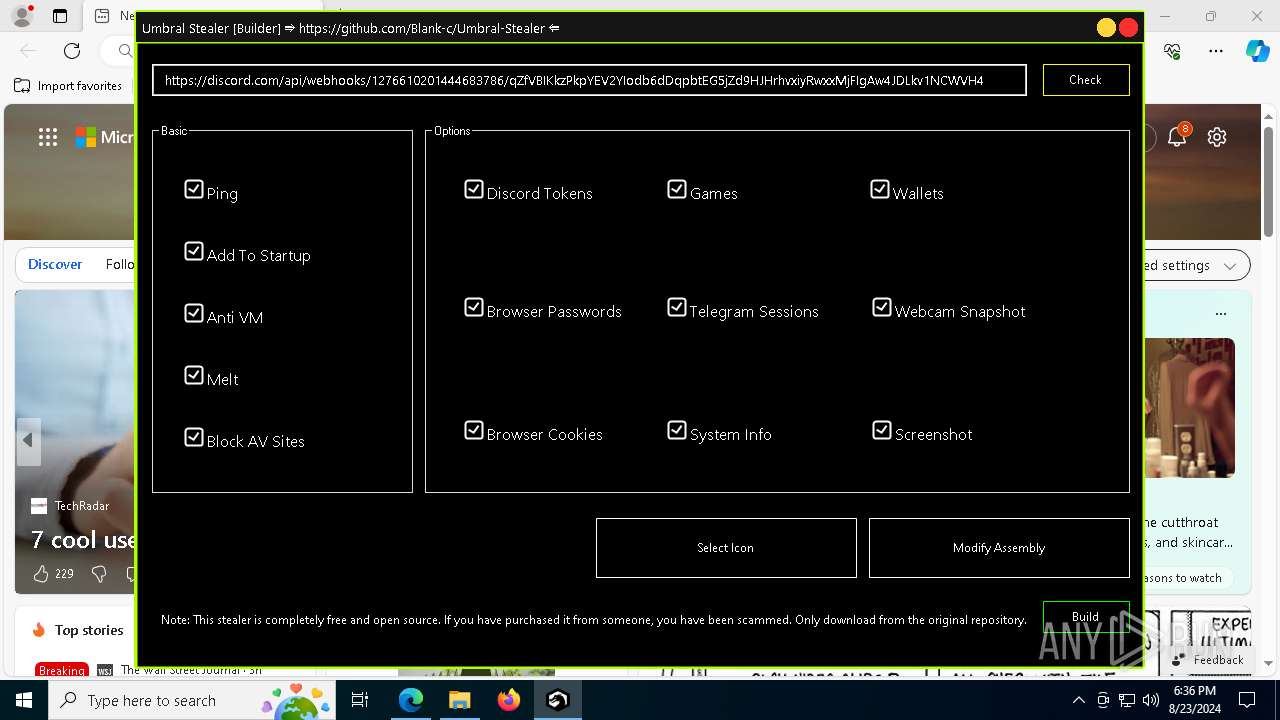Open notifications bell with badge 8
The image size is (1280, 720).
point(1177,137)
